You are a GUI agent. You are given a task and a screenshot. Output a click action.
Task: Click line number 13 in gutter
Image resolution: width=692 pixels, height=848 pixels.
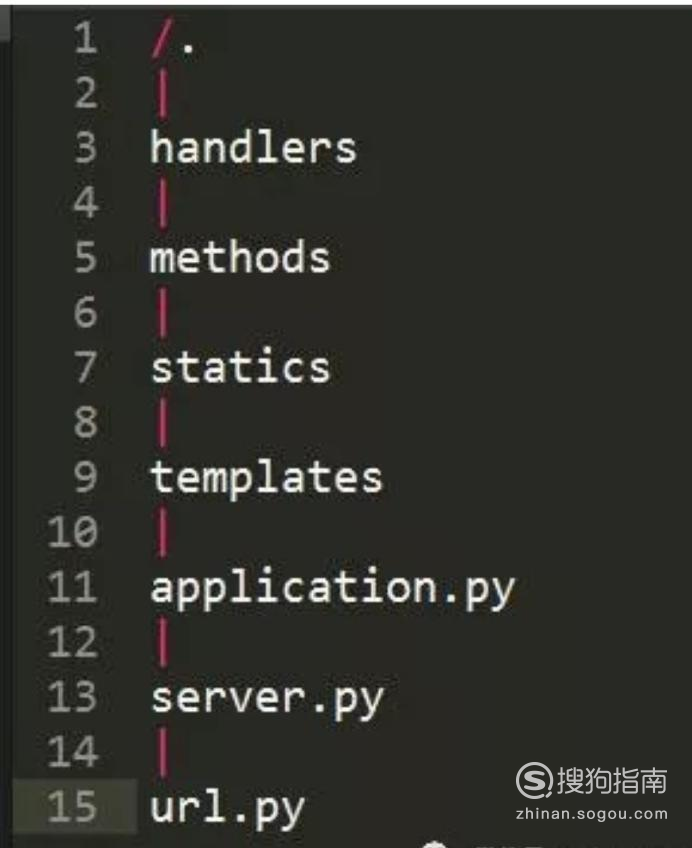[x=73, y=697]
